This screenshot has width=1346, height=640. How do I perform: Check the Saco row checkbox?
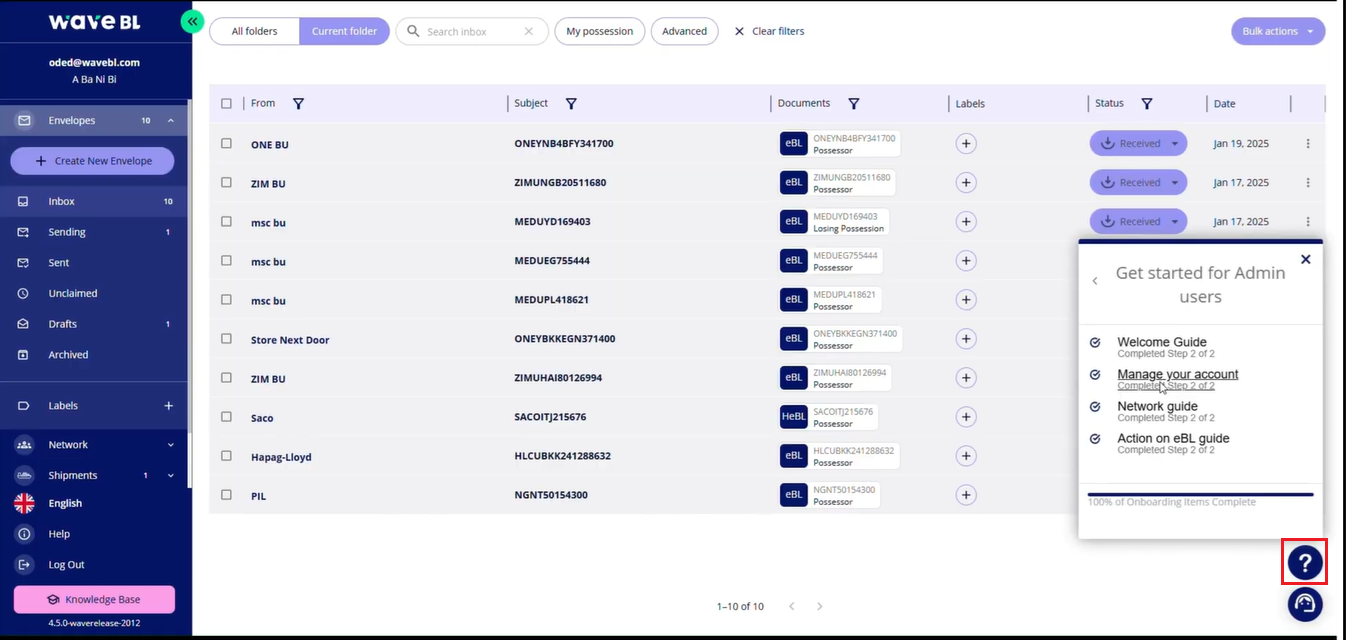[226, 417]
